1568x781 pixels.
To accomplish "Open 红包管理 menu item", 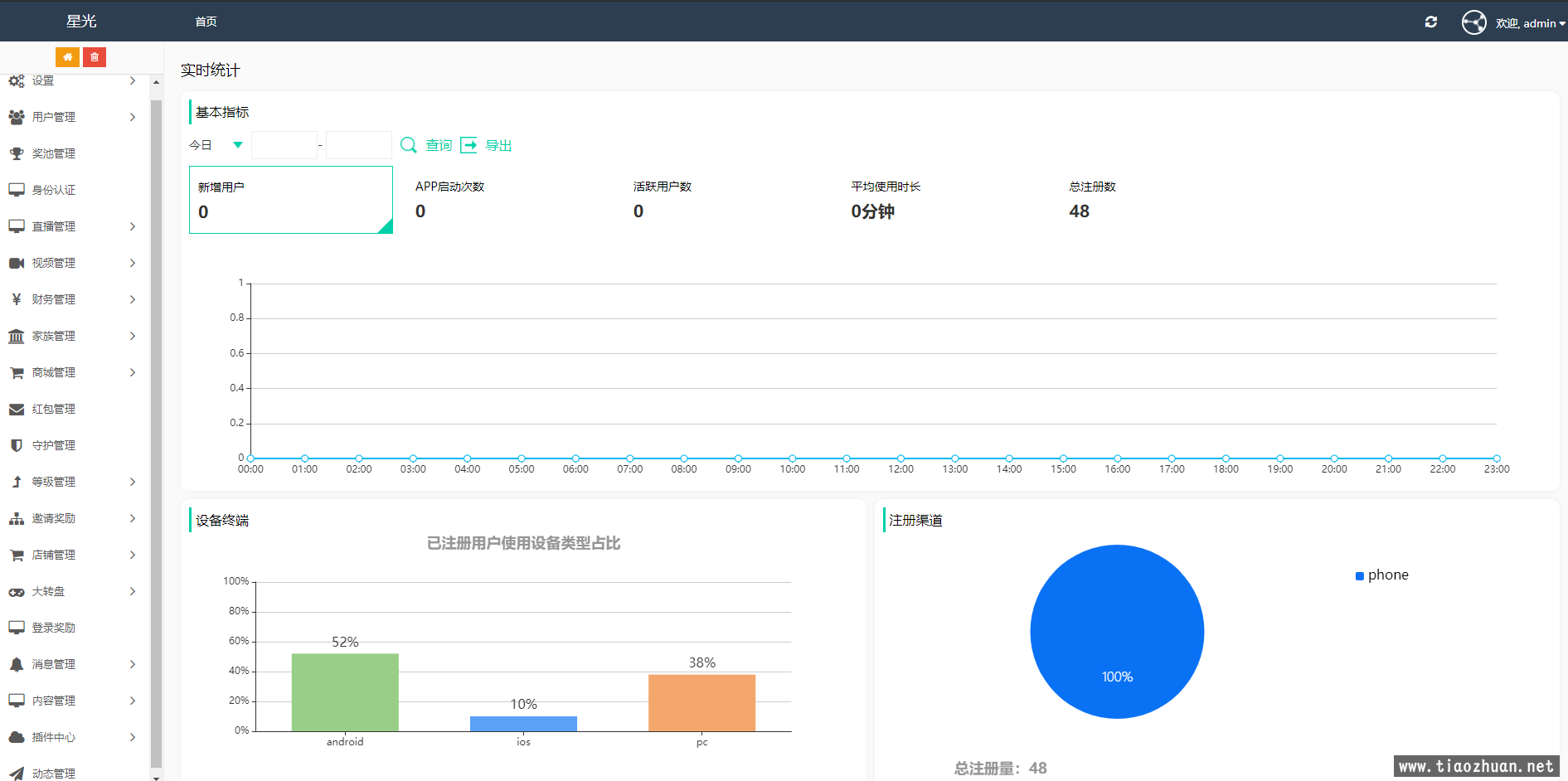I will point(75,409).
